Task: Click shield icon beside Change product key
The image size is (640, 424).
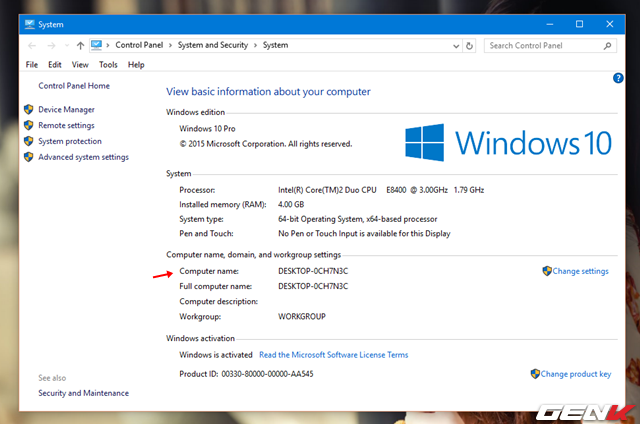Action: 535,373
